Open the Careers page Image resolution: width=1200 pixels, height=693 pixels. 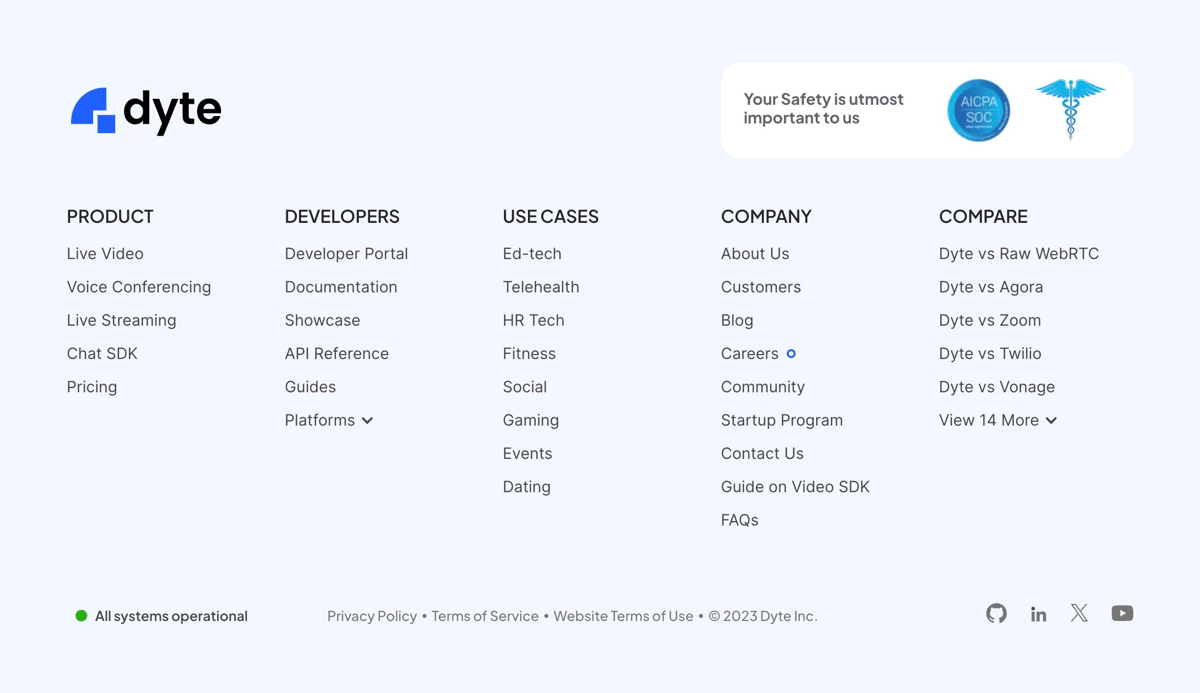749,353
